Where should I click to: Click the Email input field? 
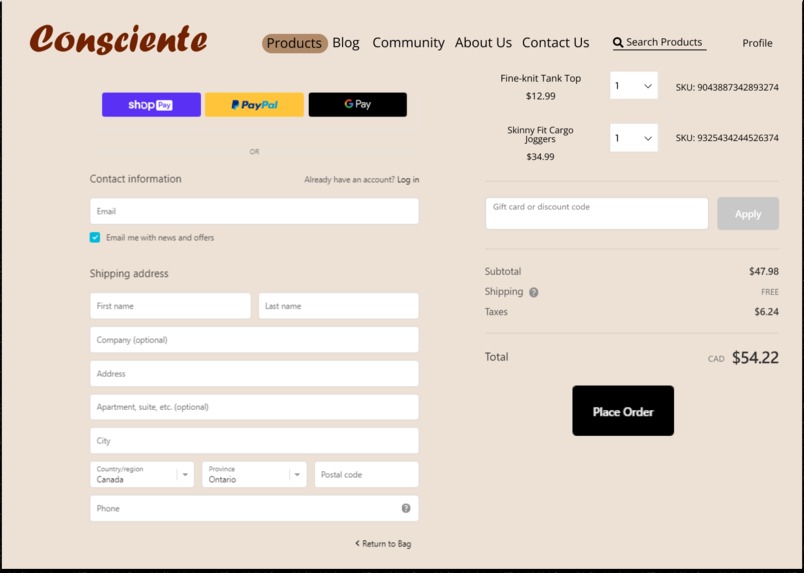(254, 211)
